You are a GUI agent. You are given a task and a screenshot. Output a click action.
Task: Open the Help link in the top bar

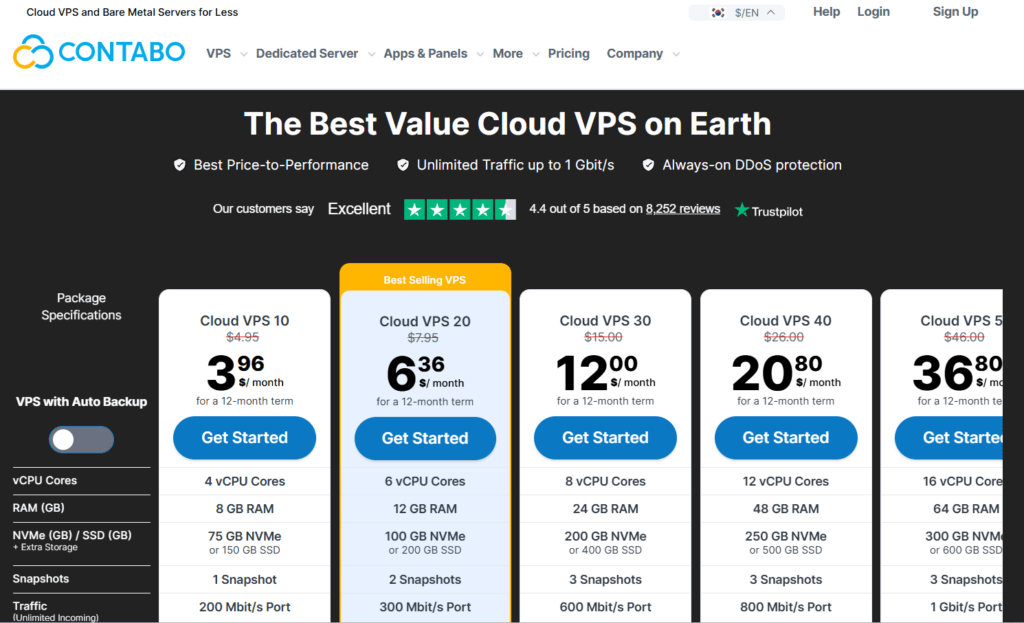tap(826, 12)
